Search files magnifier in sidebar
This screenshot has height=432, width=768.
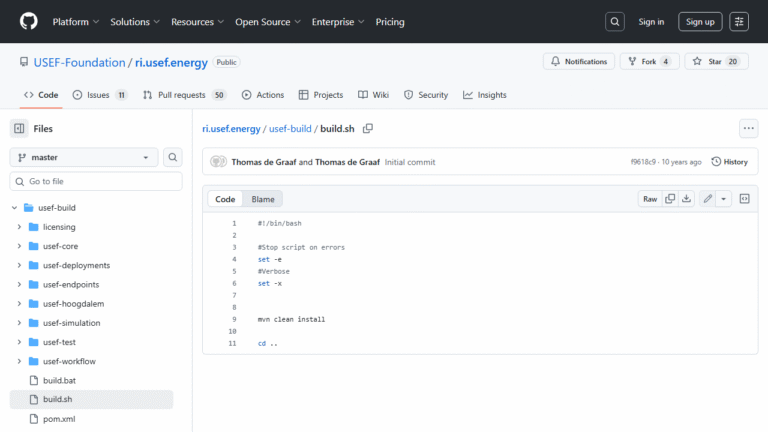pos(173,157)
